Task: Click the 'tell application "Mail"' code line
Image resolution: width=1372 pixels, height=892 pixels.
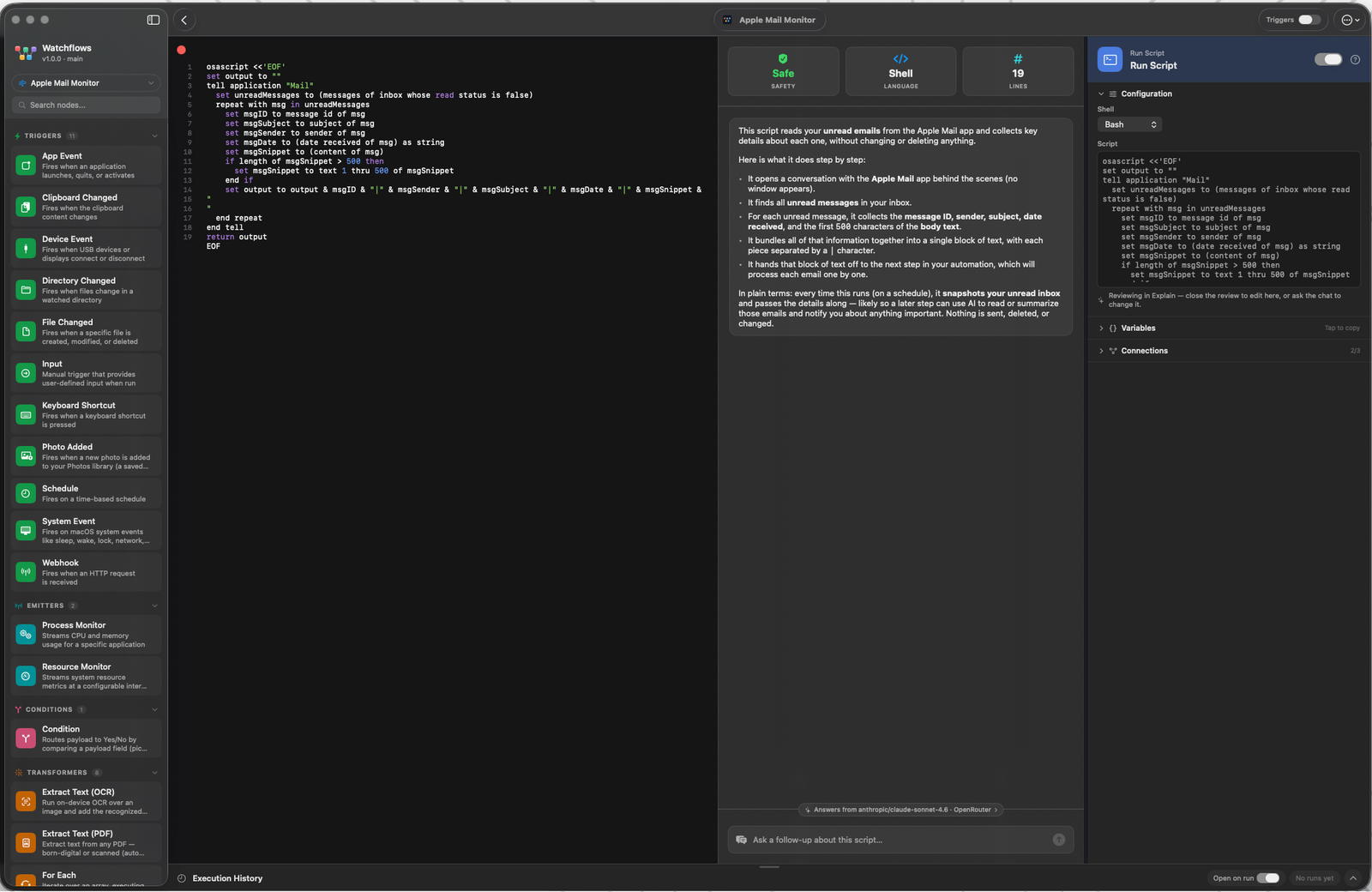Action: (x=260, y=86)
